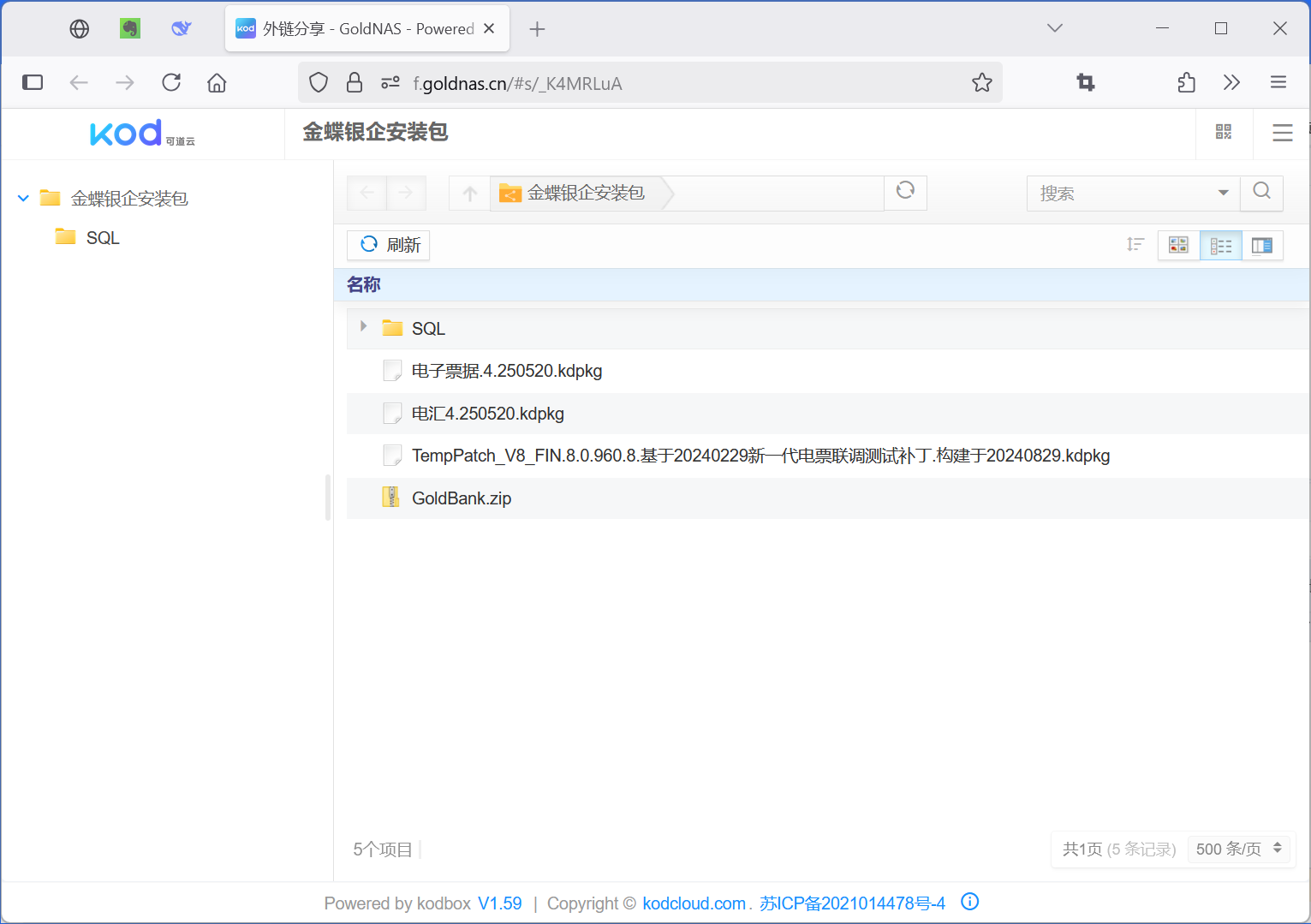This screenshot has width=1311, height=924.
Task: Open the pinned Evernote elephant tab
Action: (129, 28)
